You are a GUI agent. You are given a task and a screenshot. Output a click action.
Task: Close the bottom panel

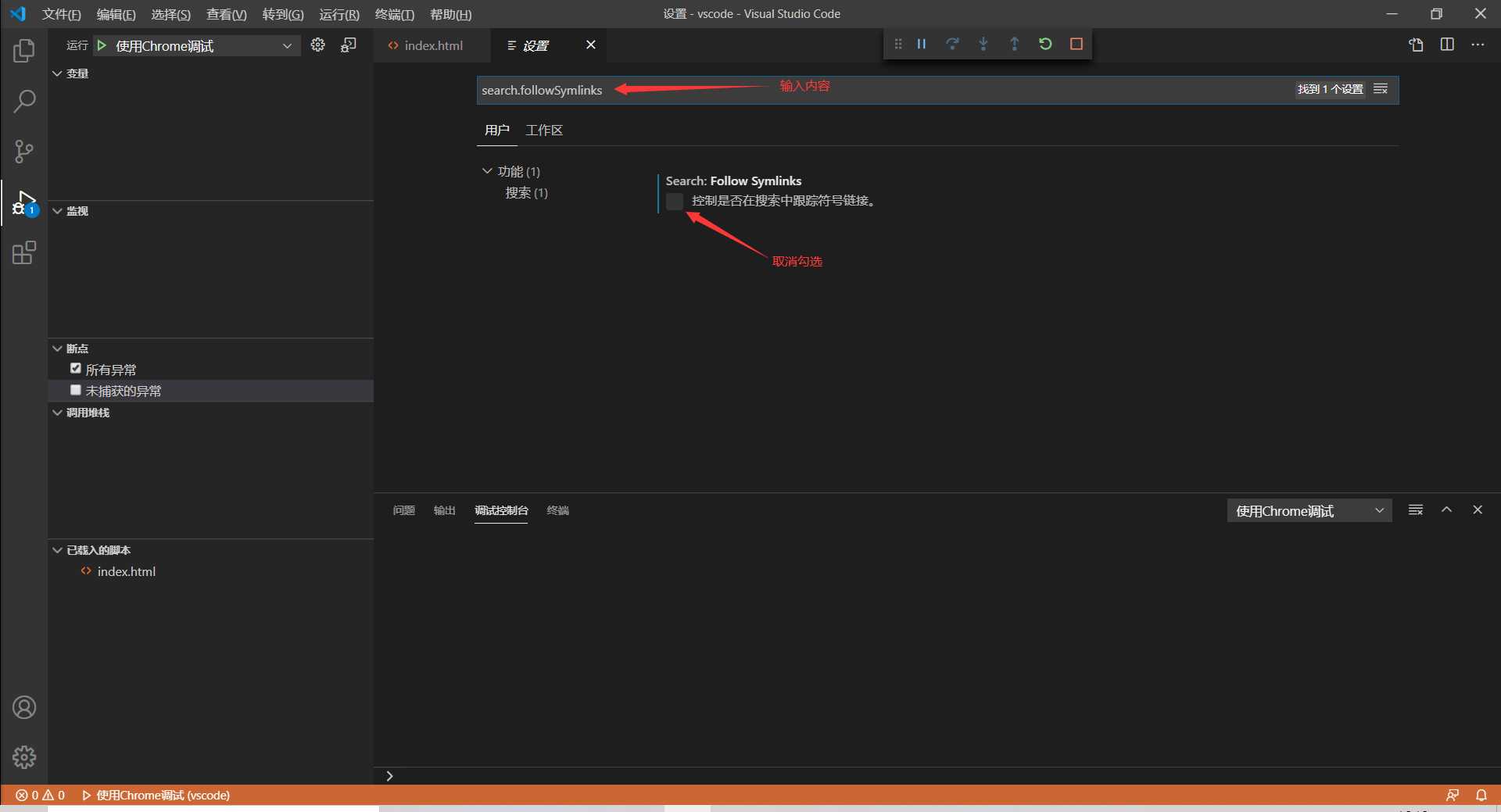tap(1478, 510)
